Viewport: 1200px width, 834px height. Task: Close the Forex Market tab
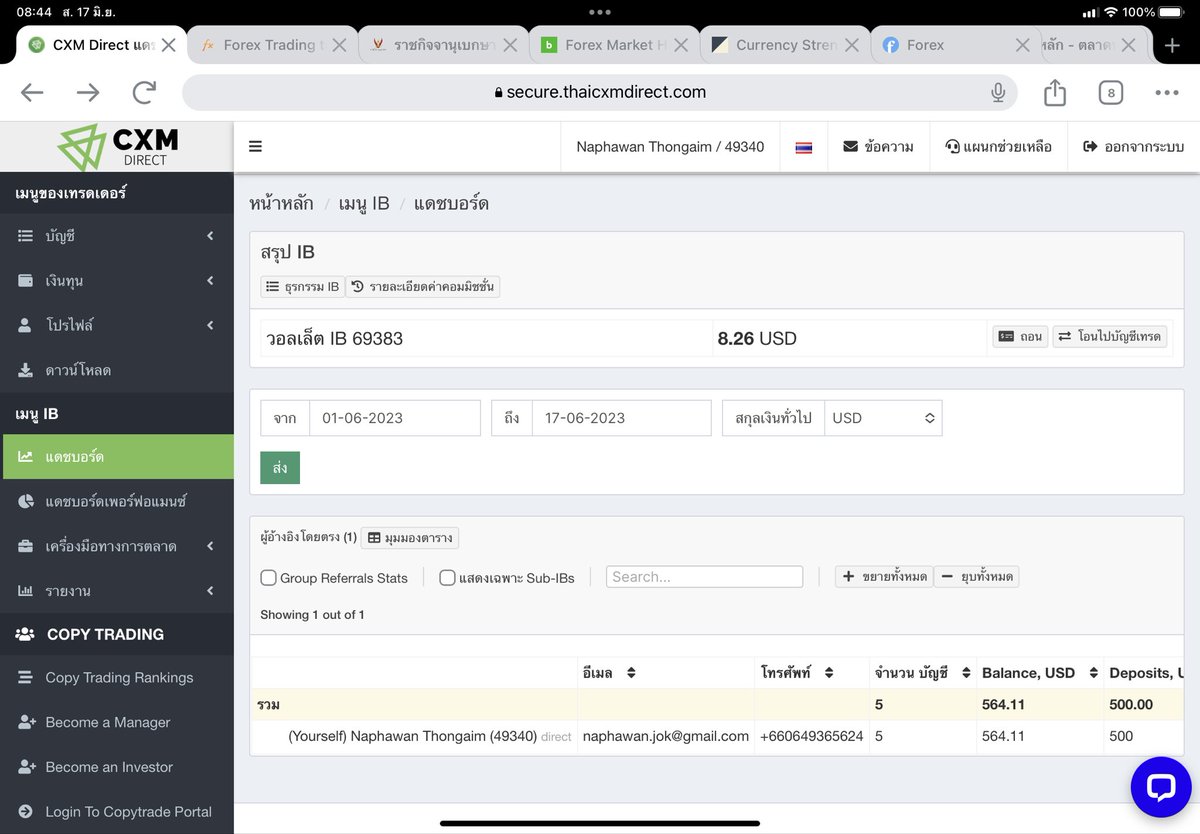681,45
